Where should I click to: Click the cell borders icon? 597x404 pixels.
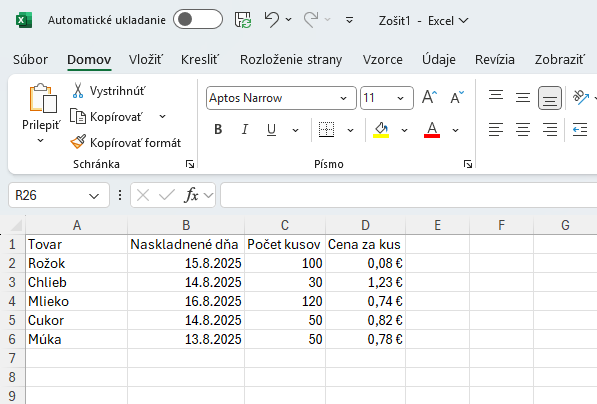click(x=327, y=130)
